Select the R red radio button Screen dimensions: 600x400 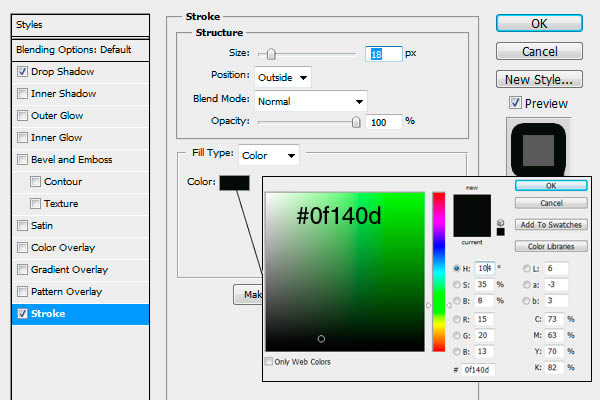click(457, 319)
